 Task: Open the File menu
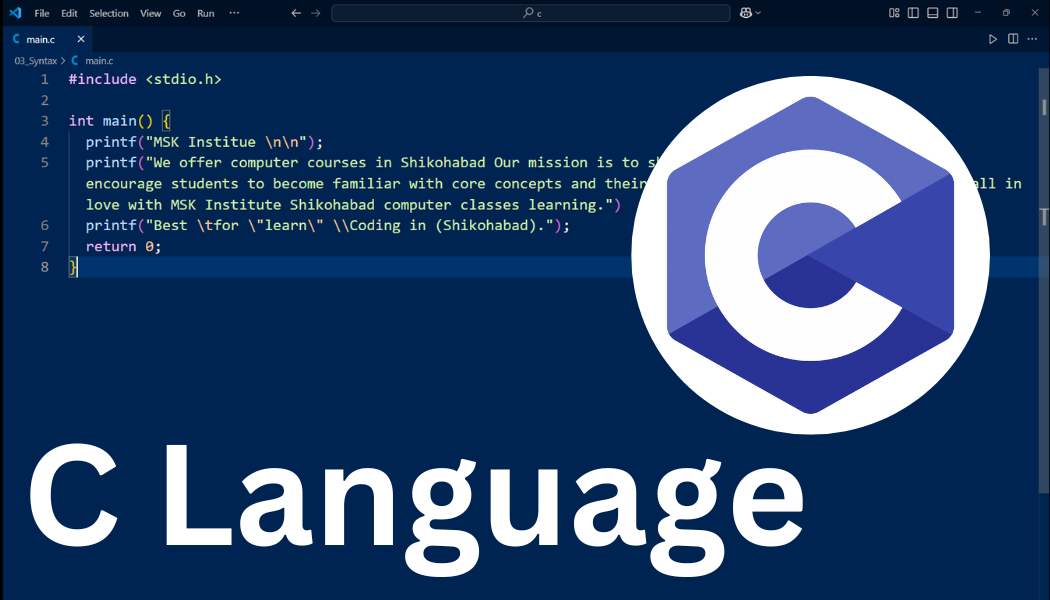(x=42, y=13)
